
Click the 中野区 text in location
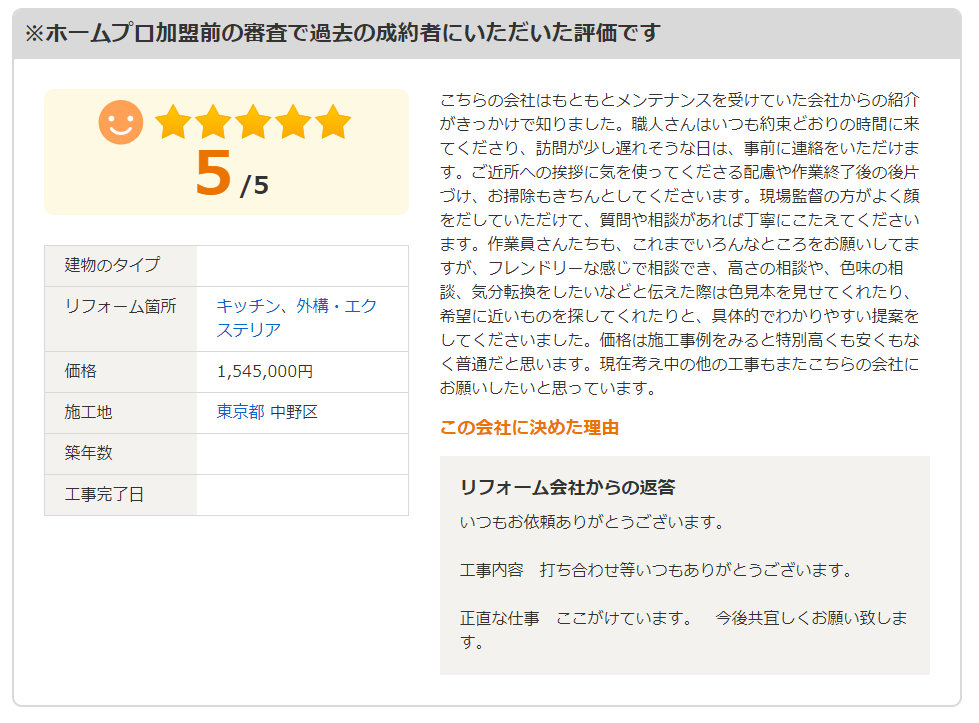pyautogui.click(x=294, y=412)
